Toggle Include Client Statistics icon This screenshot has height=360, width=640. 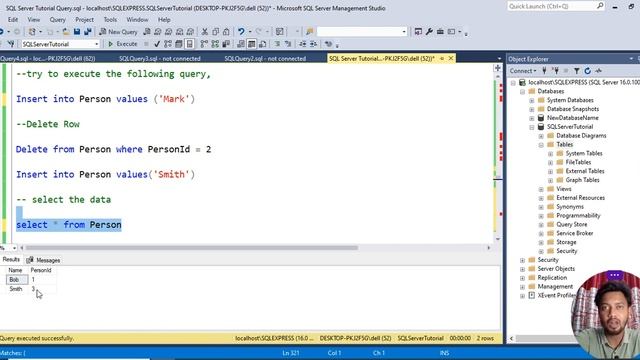[x=226, y=44]
